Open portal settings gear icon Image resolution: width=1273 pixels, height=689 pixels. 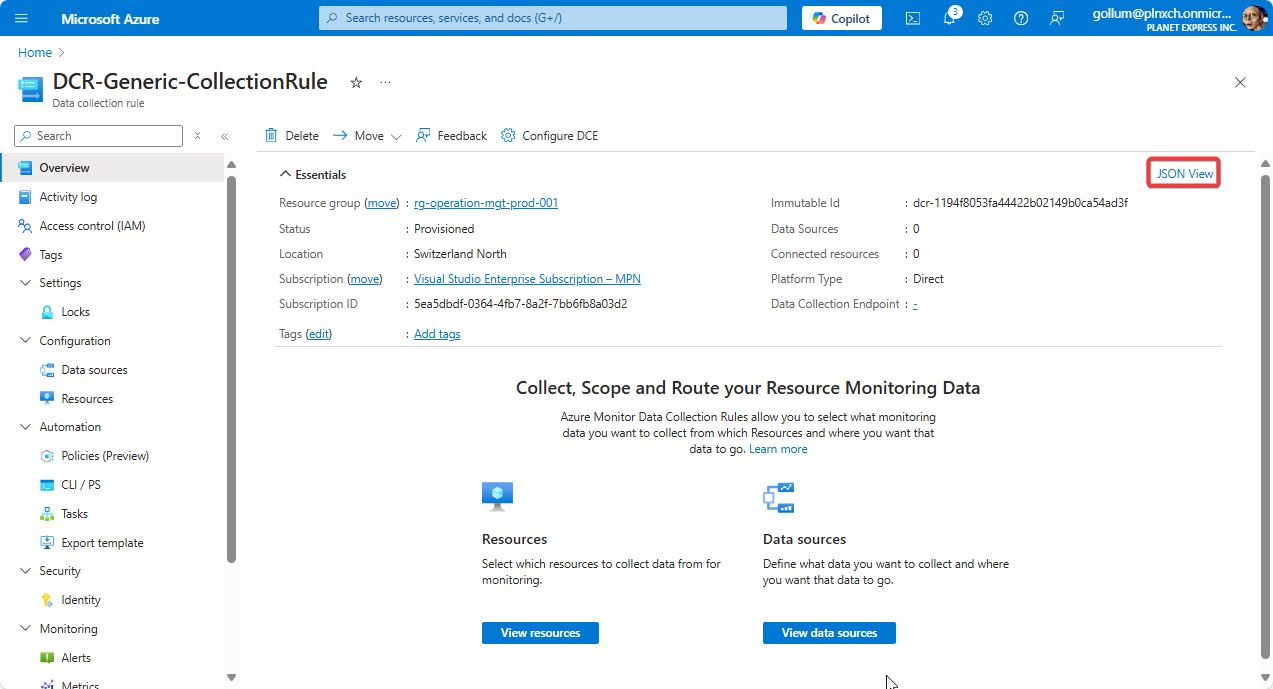point(985,18)
